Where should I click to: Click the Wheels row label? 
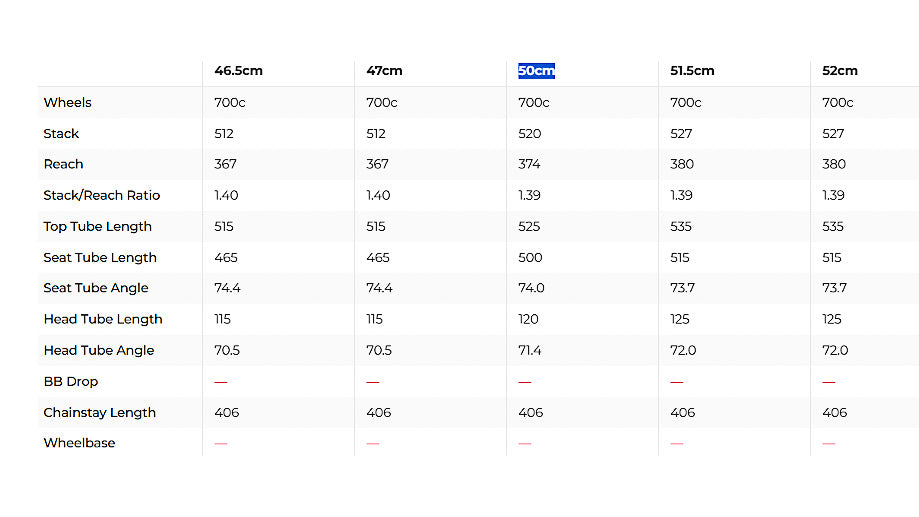coord(67,102)
